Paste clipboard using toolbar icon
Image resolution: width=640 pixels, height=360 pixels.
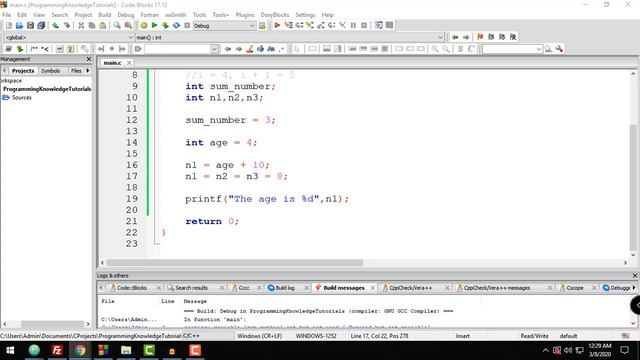coord(103,25)
